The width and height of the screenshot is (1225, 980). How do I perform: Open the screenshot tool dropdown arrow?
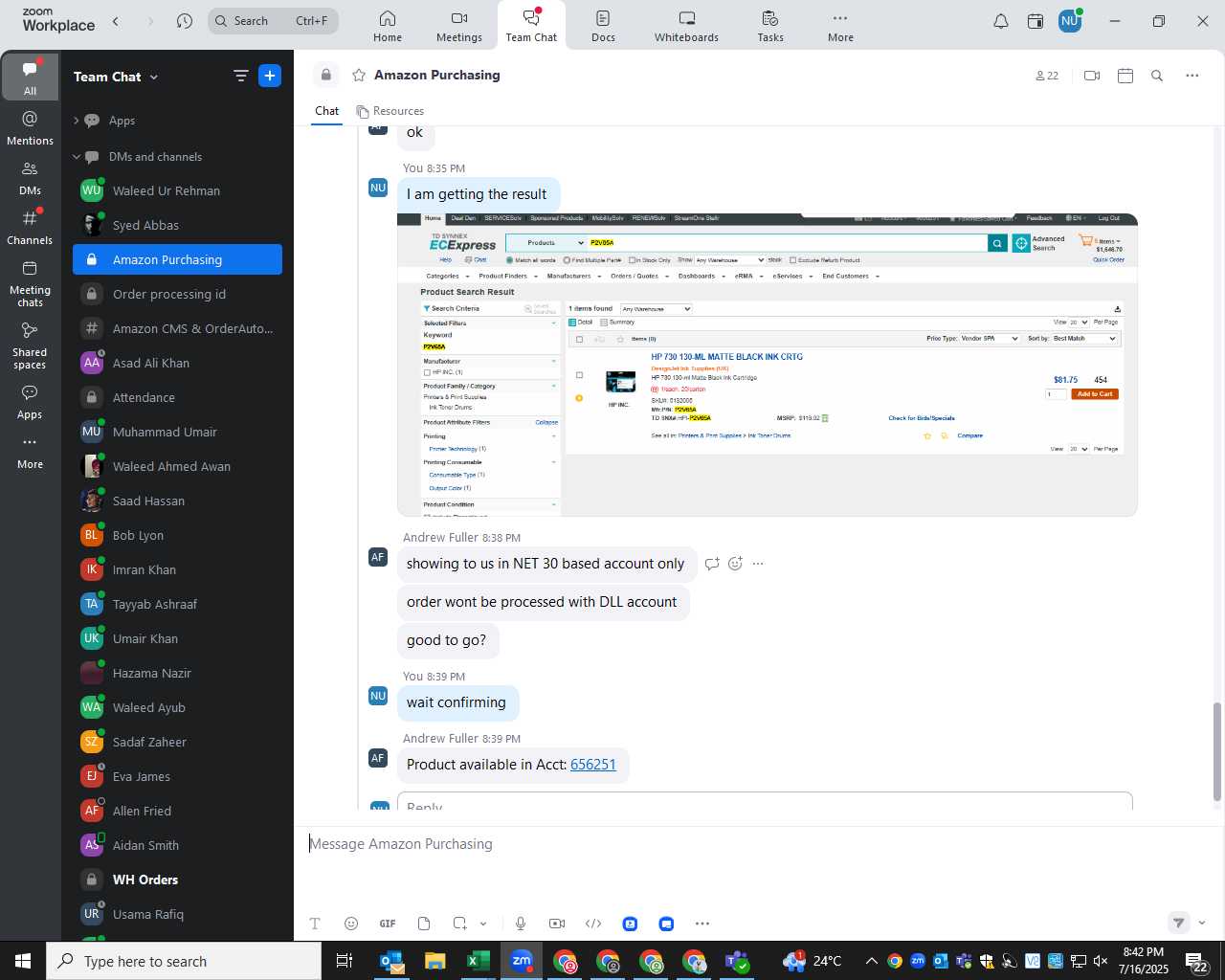click(483, 924)
